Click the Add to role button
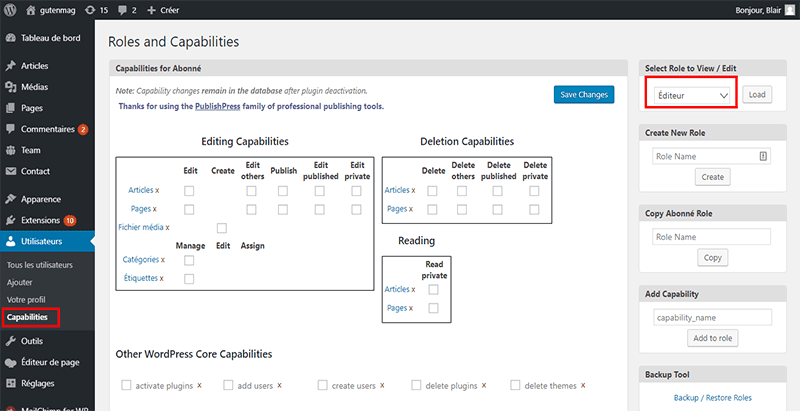 click(x=713, y=338)
